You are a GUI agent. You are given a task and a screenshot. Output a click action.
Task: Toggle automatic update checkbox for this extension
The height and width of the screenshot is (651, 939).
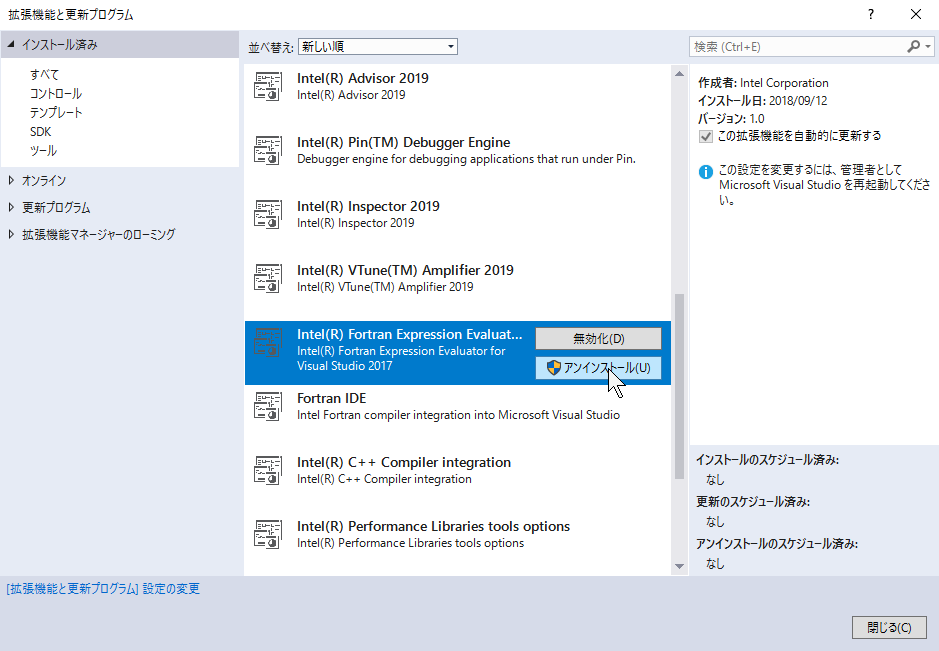(705, 136)
